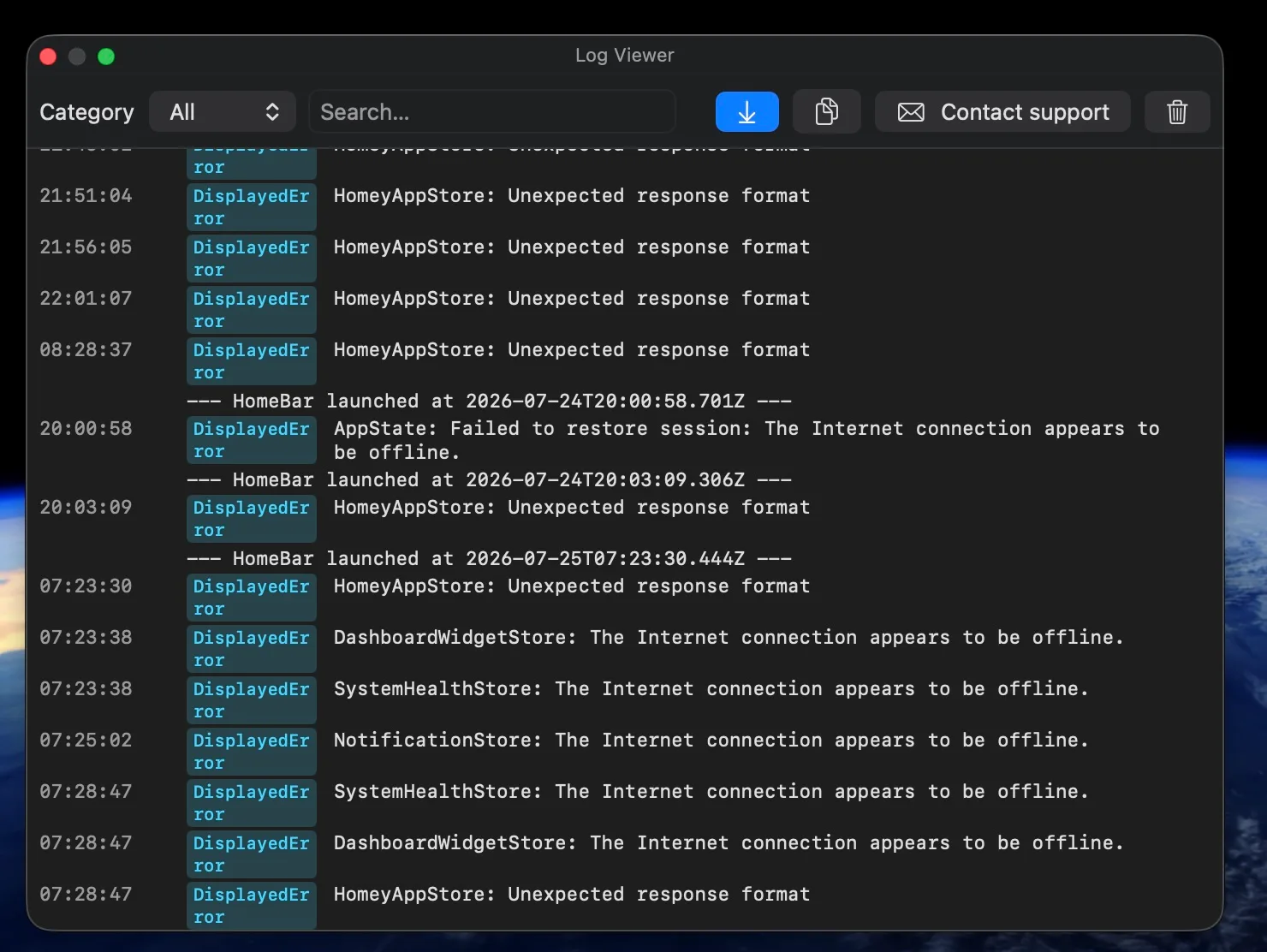Screen dimensions: 1267x952
Task: Select the DashboardWidgetStore offline message at 07:28:47
Action: [x=729, y=843]
